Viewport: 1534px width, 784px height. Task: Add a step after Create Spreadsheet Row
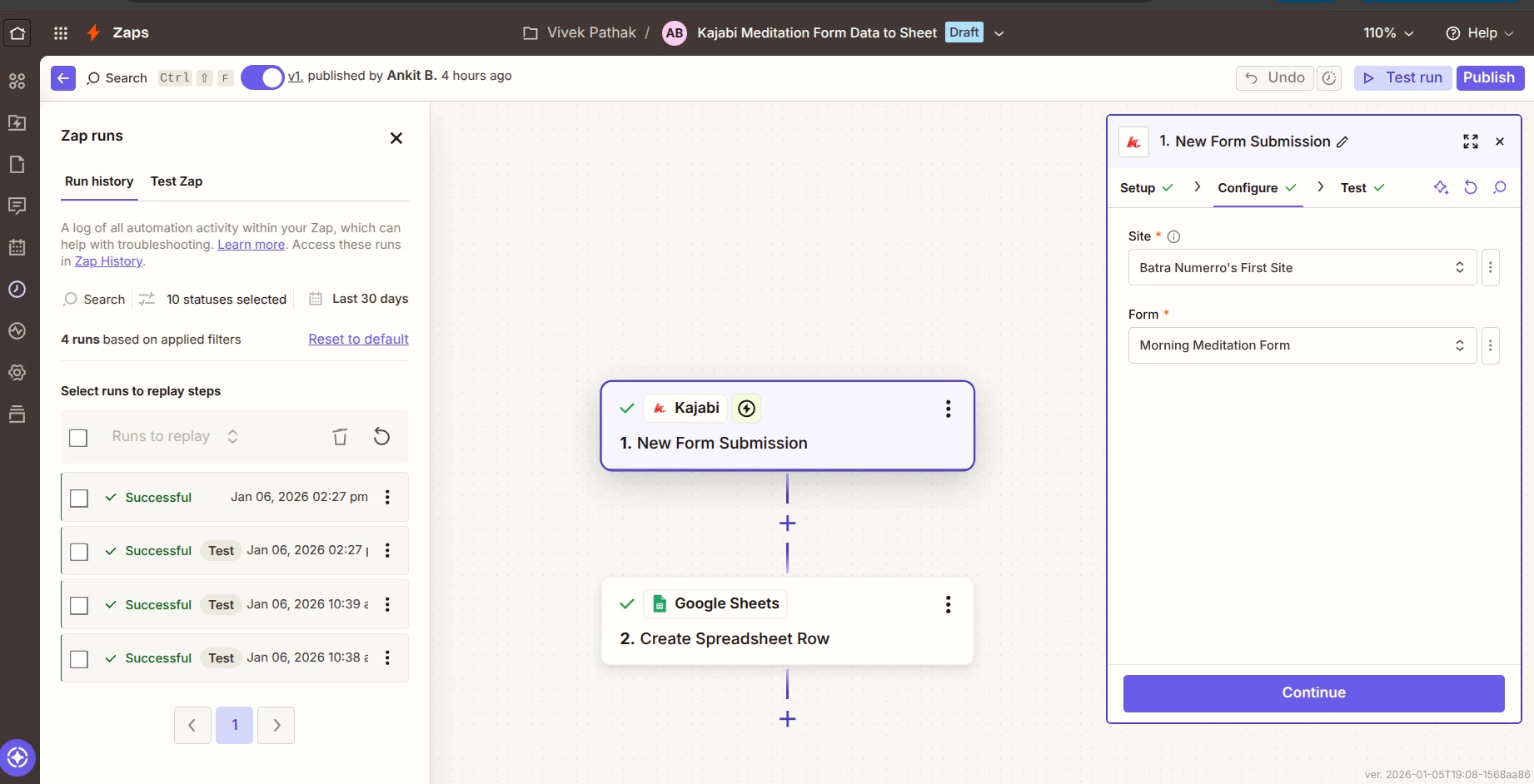point(787,719)
